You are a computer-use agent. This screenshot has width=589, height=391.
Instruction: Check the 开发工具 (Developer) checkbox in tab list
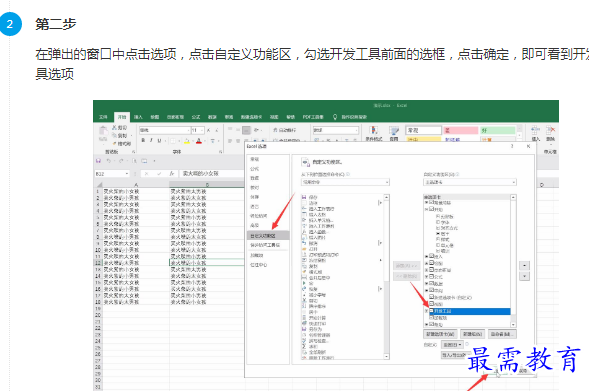[x=432, y=311]
